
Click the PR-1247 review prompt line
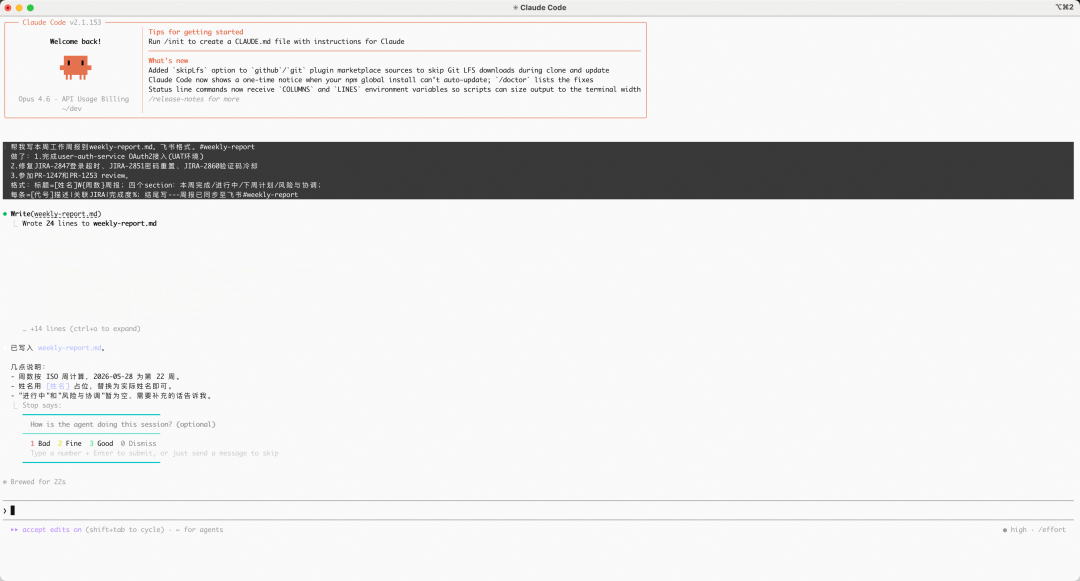pyautogui.click(x=70, y=176)
